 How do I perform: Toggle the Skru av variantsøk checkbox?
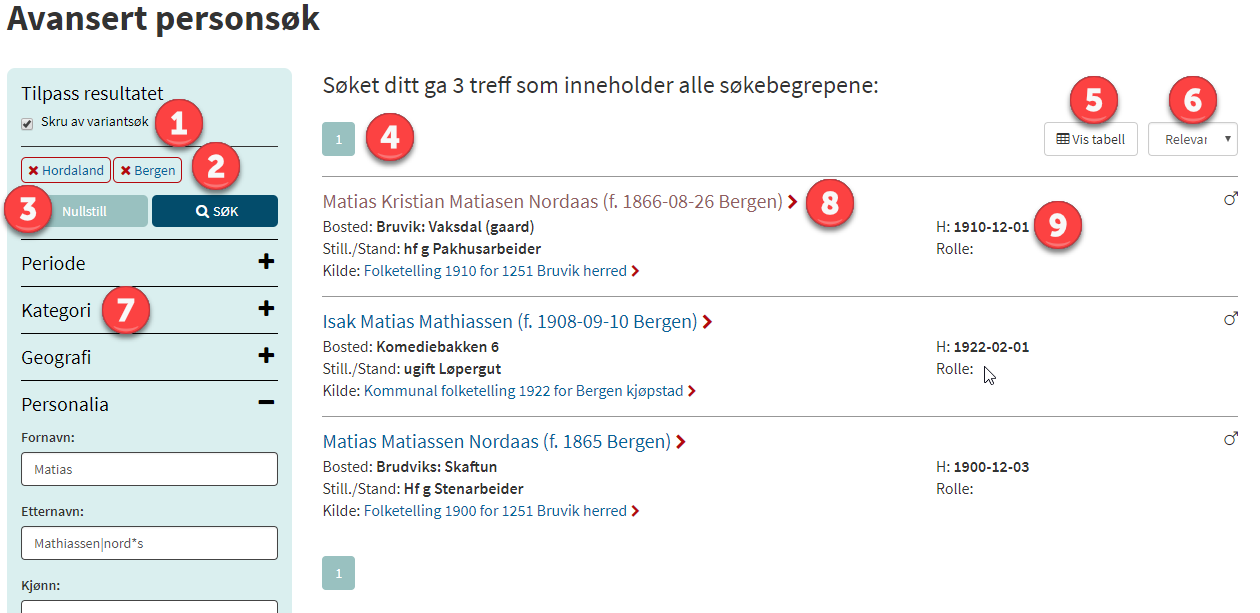click(28, 123)
